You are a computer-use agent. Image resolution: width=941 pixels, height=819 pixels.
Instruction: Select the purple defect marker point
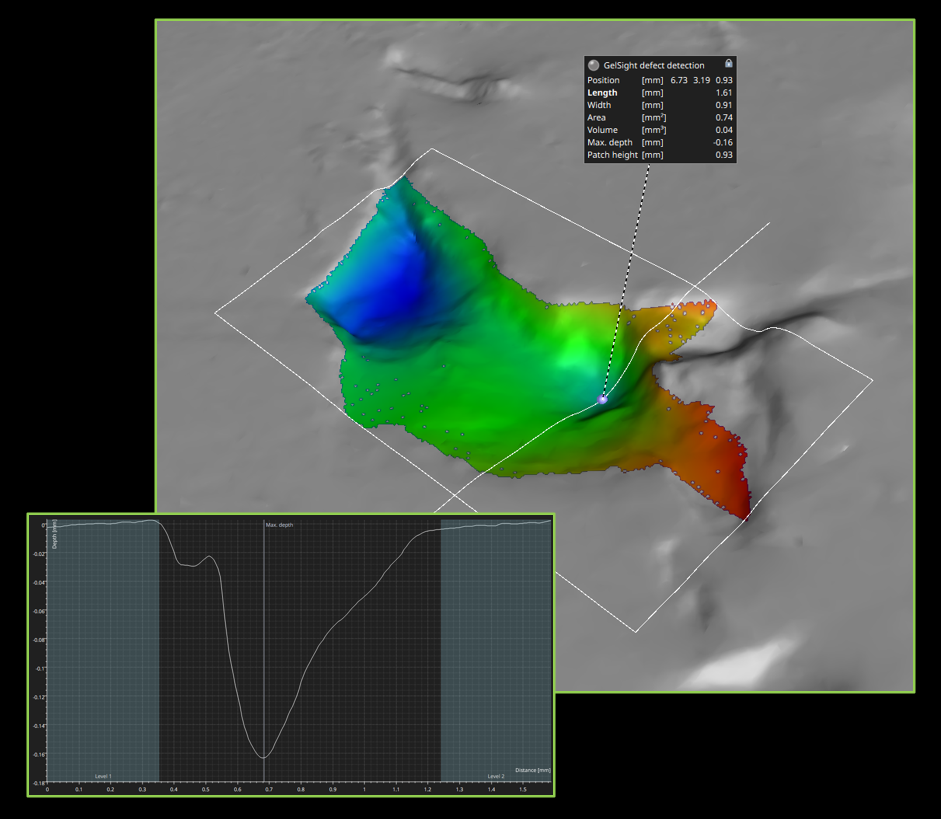pyautogui.click(x=603, y=399)
